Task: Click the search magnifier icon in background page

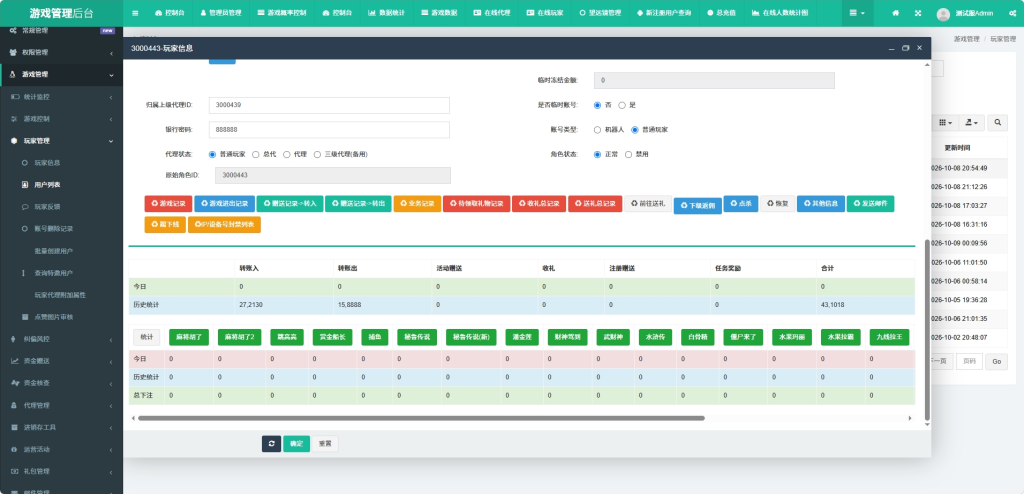Action: 997,122
